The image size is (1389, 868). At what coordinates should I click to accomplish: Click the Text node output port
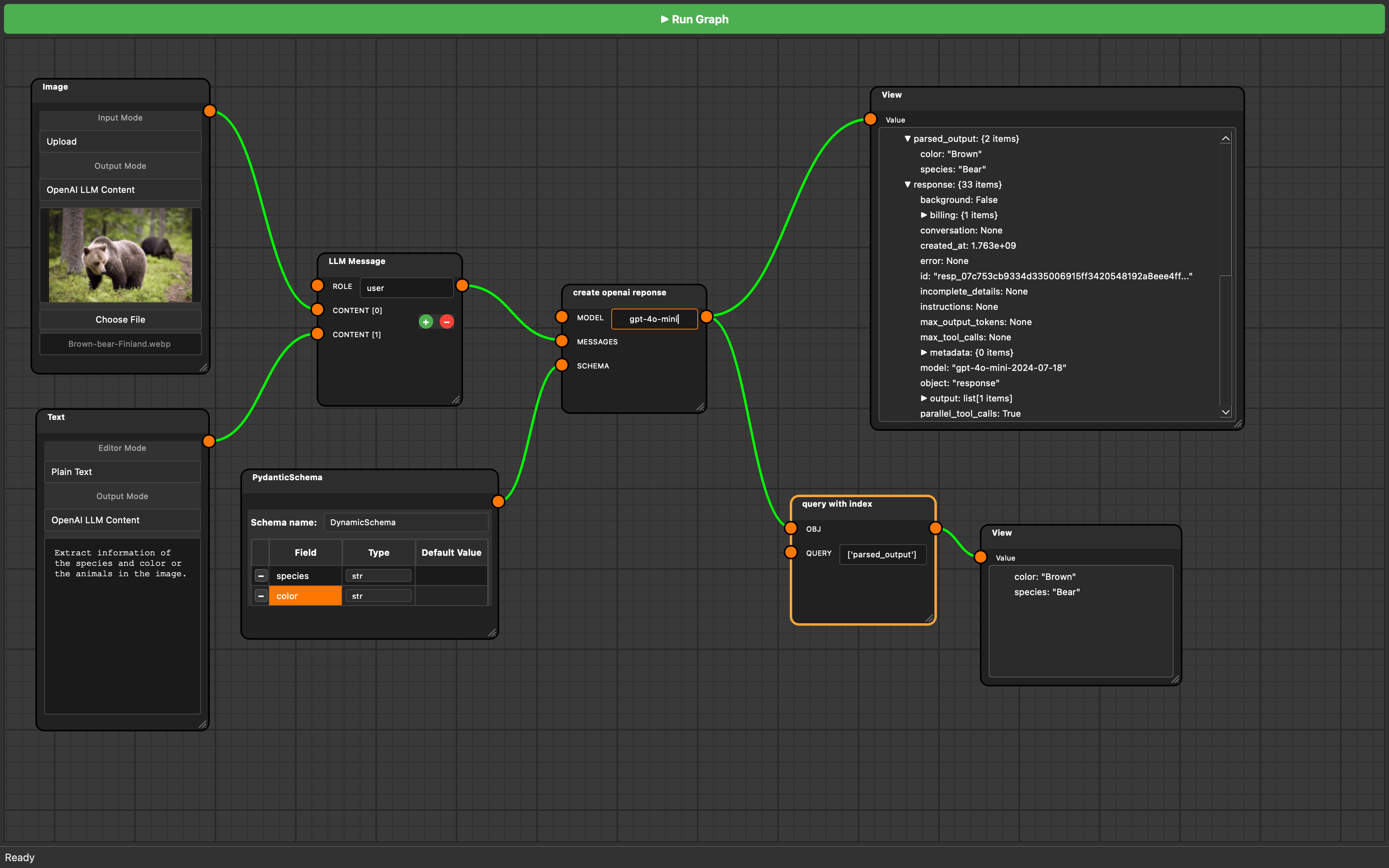209,441
